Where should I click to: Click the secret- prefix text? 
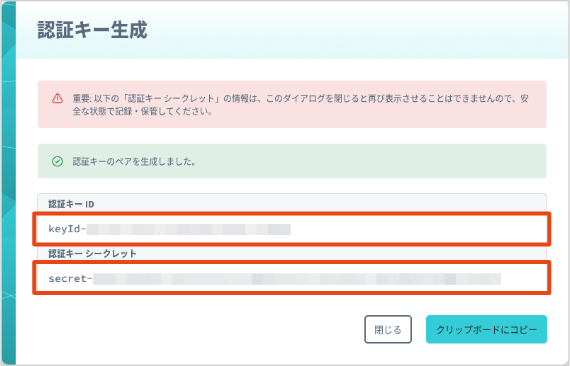coord(71,279)
